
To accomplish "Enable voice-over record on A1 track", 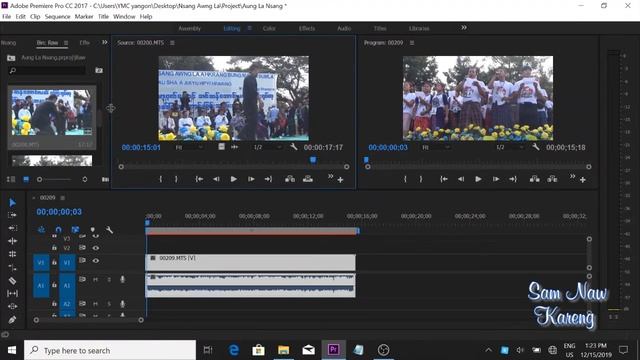I will click(122, 279).
